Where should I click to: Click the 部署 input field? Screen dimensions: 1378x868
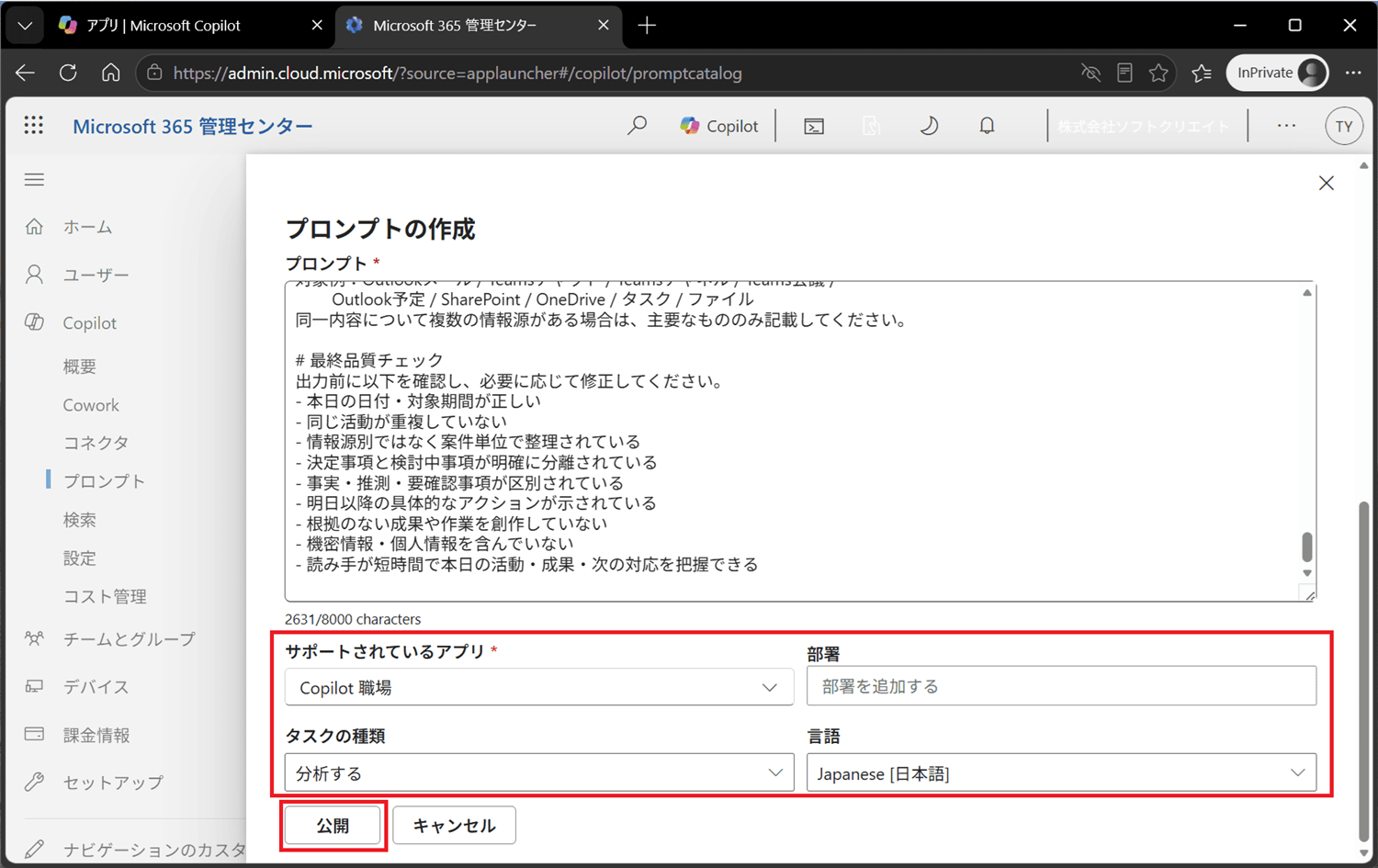coord(1061,686)
